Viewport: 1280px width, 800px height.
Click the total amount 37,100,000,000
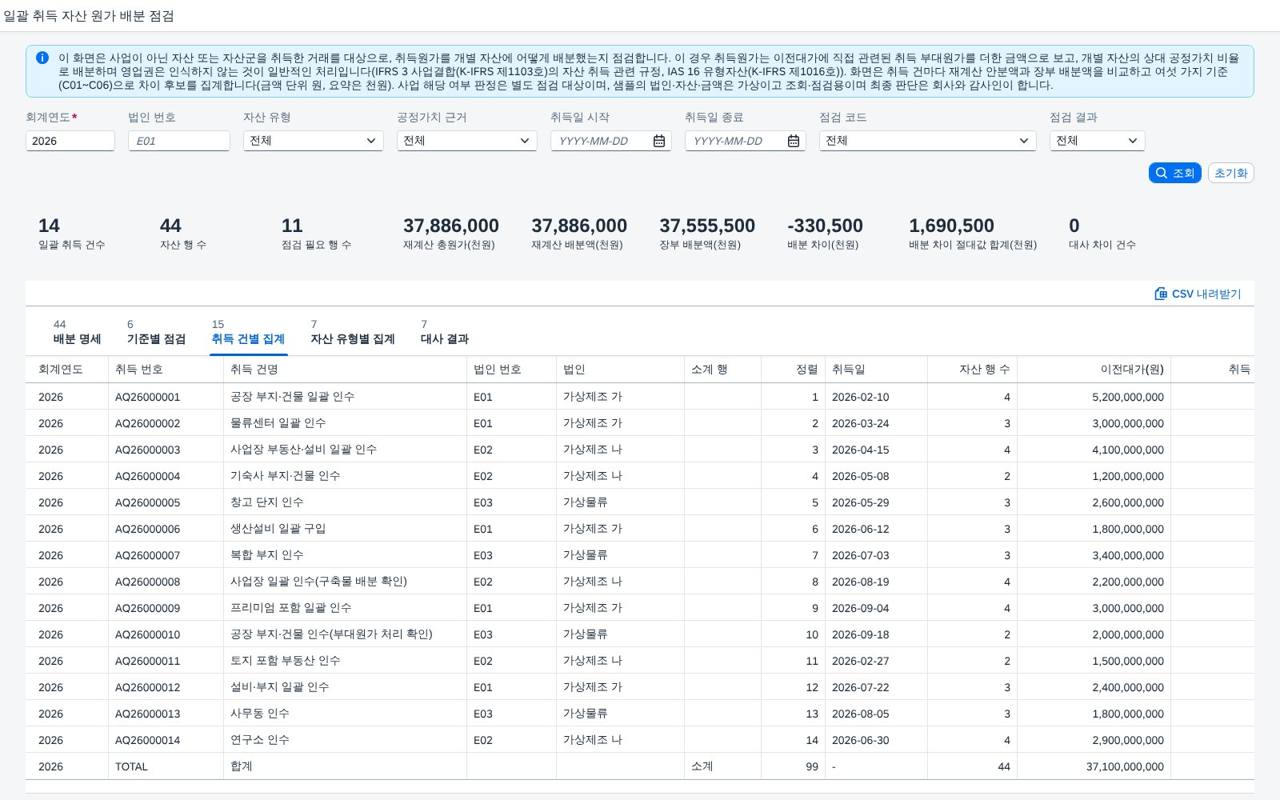pos(1124,767)
